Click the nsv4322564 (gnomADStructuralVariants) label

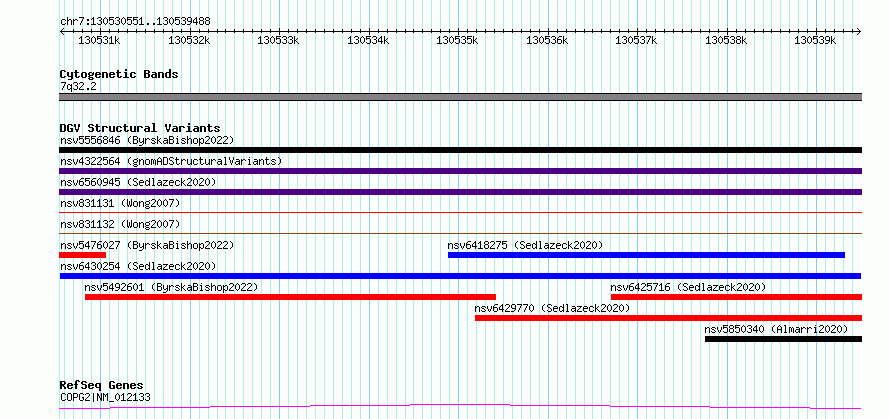(171, 161)
